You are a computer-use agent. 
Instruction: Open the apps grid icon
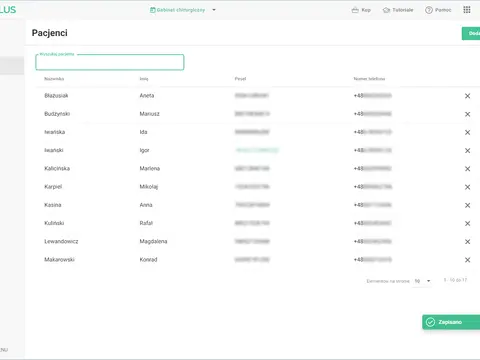(x=467, y=10)
